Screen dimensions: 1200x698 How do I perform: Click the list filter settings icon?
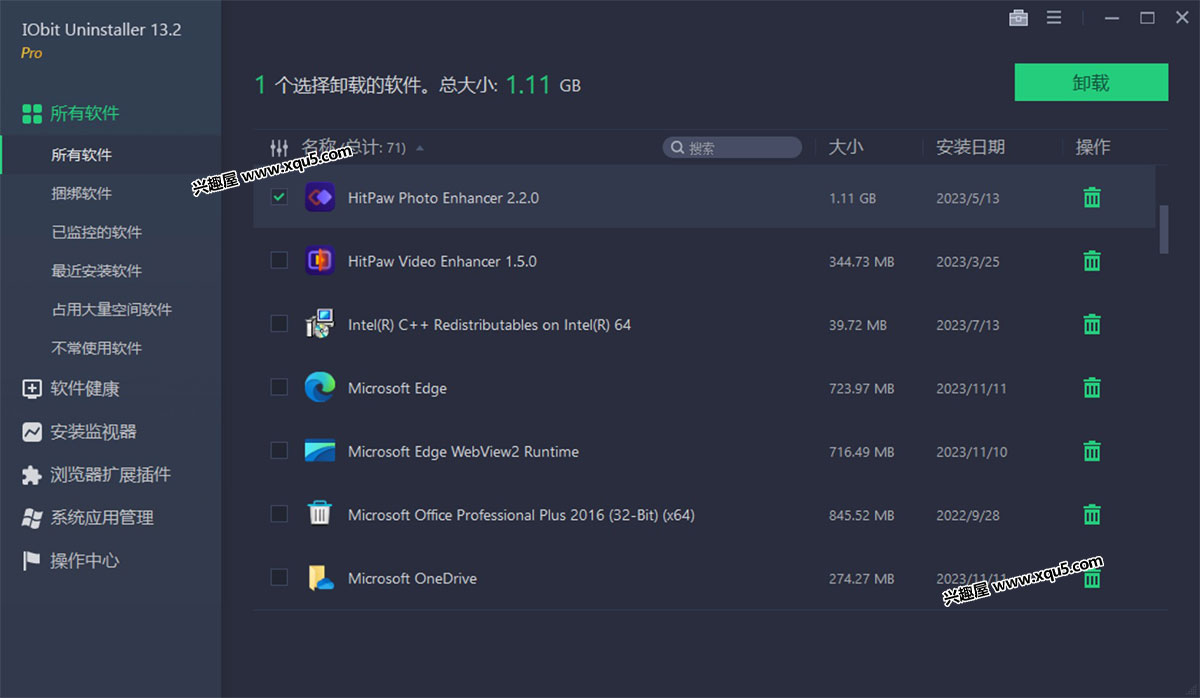click(x=279, y=147)
